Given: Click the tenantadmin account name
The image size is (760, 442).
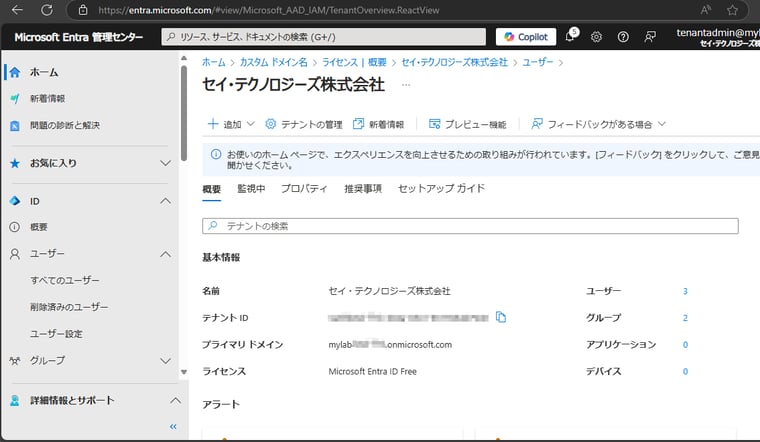Looking at the screenshot, I should [718, 33].
